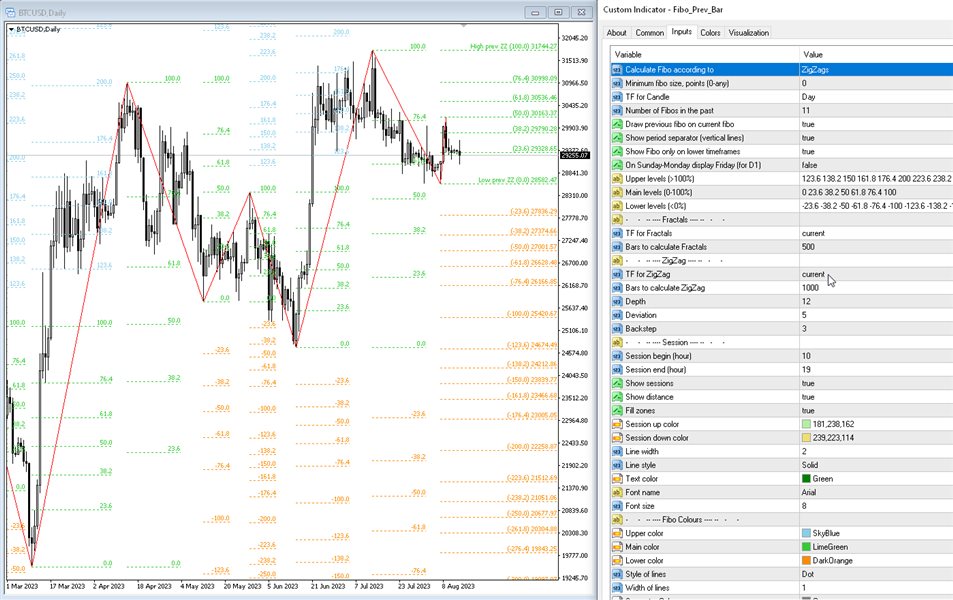Pick the Session up color 181,238,162 swatch

click(806, 424)
